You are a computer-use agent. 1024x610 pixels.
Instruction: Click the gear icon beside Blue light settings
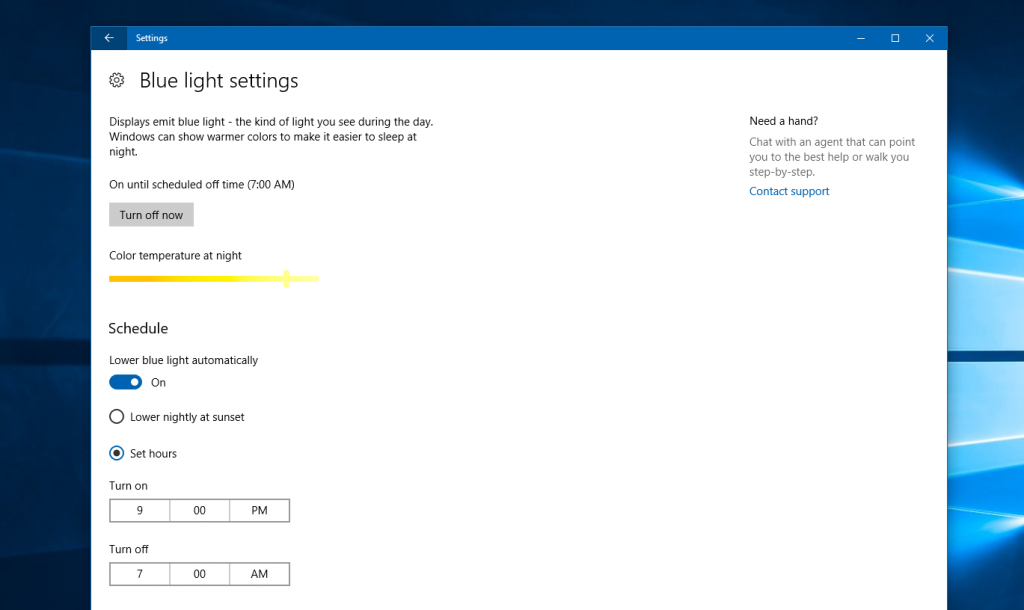point(117,80)
